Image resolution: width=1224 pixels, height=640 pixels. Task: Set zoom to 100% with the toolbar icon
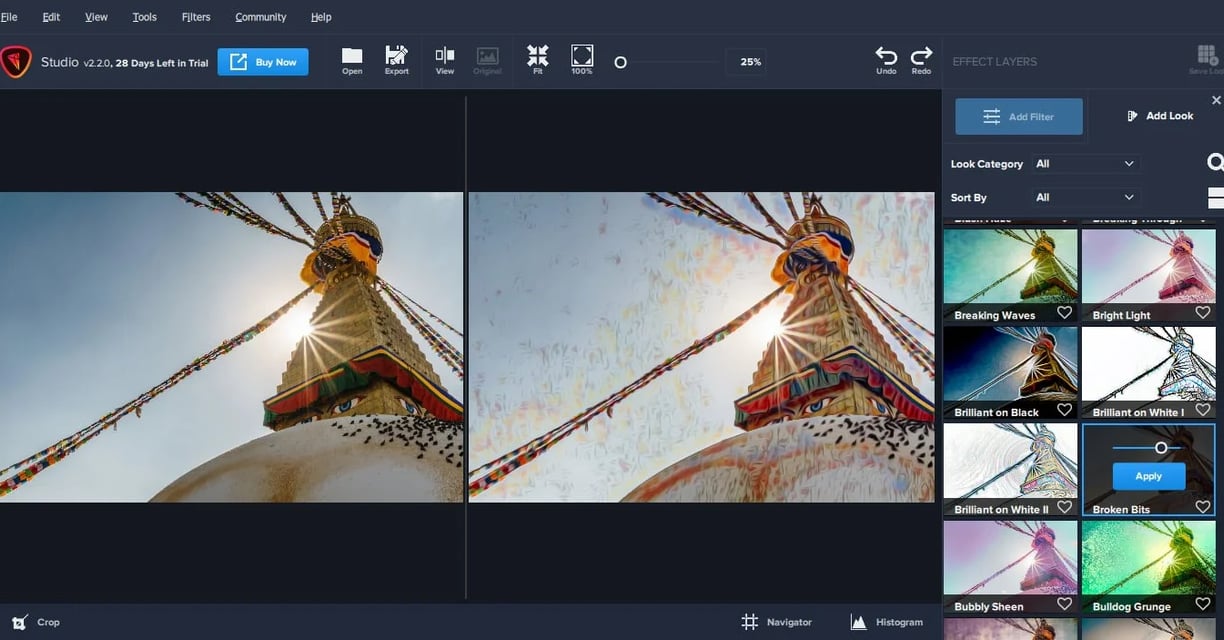[x=582, y=60]
